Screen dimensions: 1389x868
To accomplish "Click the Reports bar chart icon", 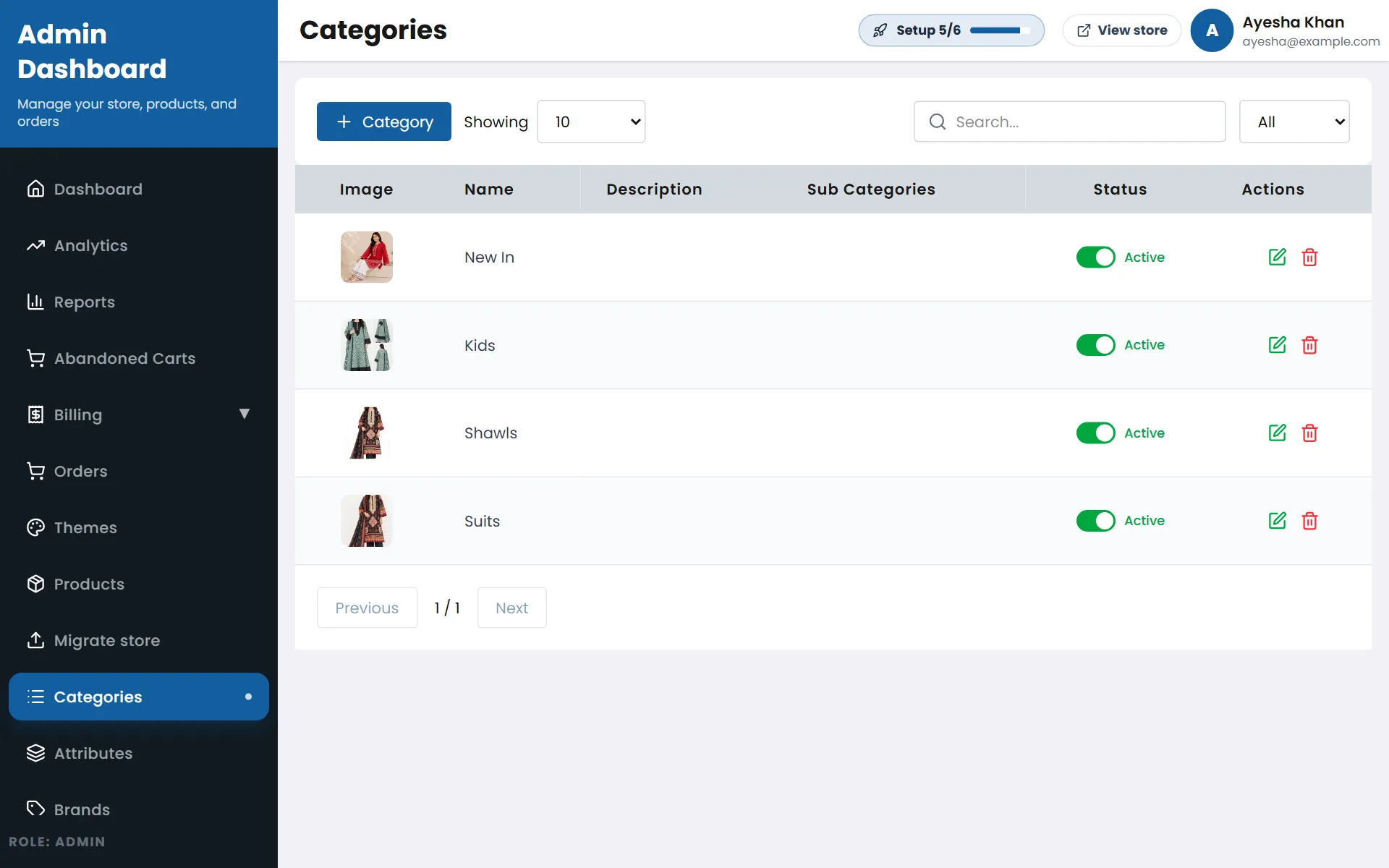I will [x=35, y=302].
